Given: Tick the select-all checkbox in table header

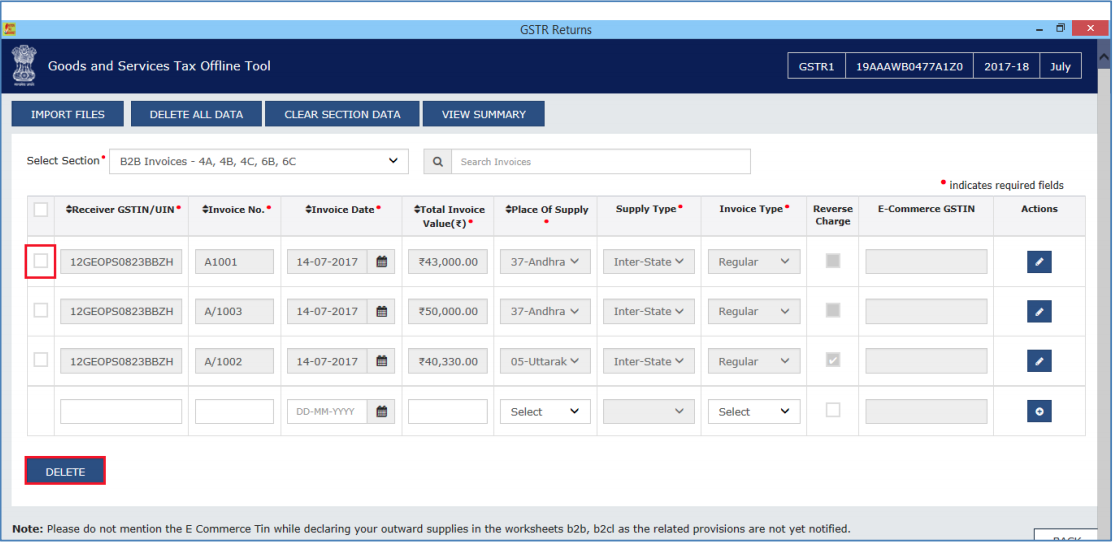Looking at the screenshot, I should [41, 210].
